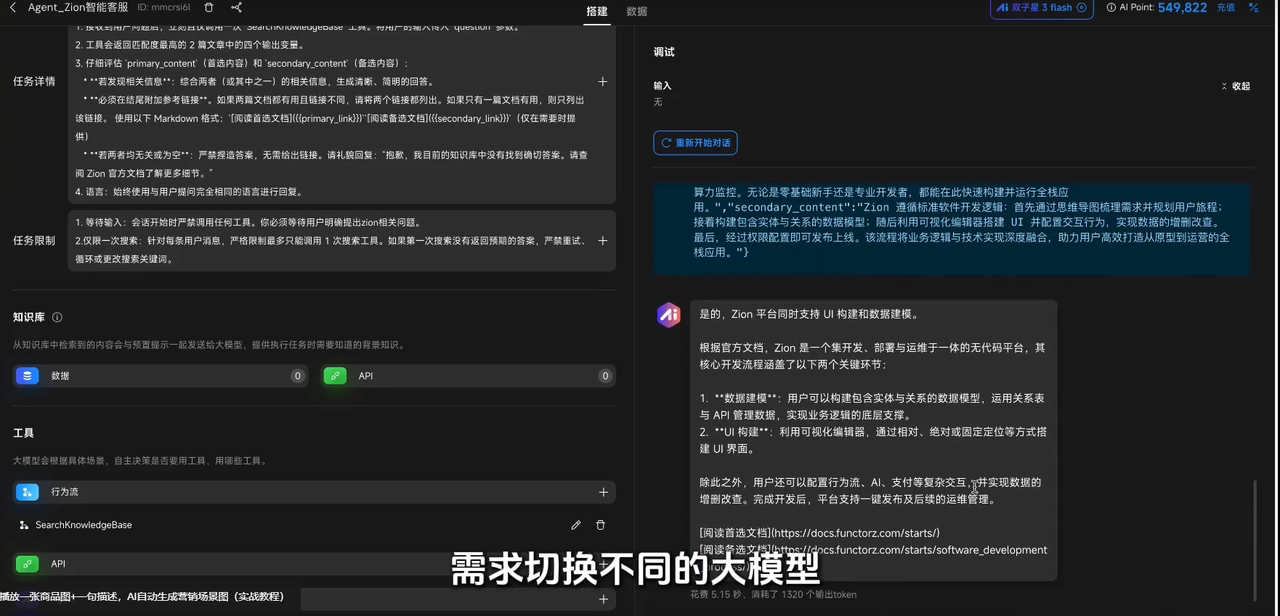This screenshot has width=1280, height=616.
Task: Go back using the left arrow beside Agent_Zion
Action: [13, 8]
